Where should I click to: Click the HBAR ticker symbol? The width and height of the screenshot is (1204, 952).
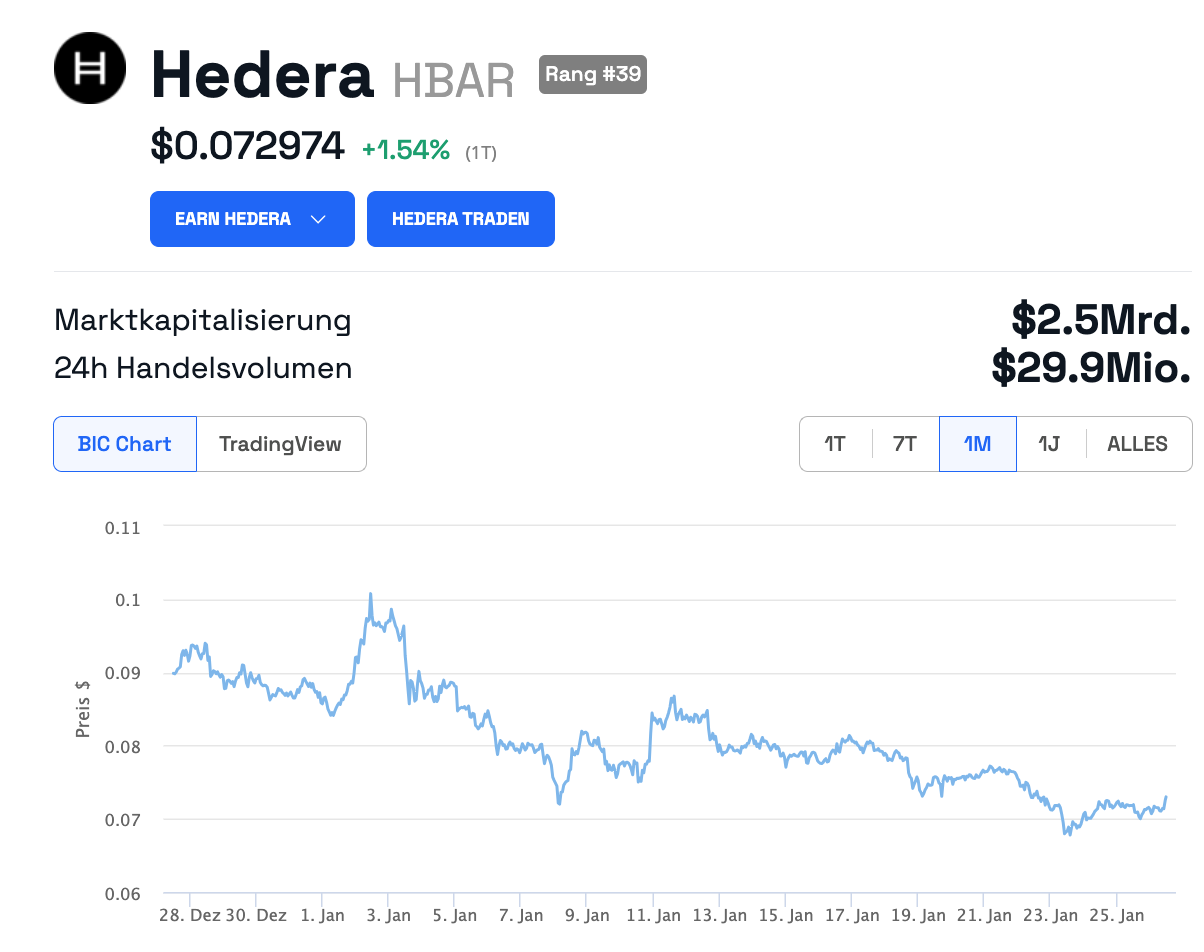(x=453, y=80)
